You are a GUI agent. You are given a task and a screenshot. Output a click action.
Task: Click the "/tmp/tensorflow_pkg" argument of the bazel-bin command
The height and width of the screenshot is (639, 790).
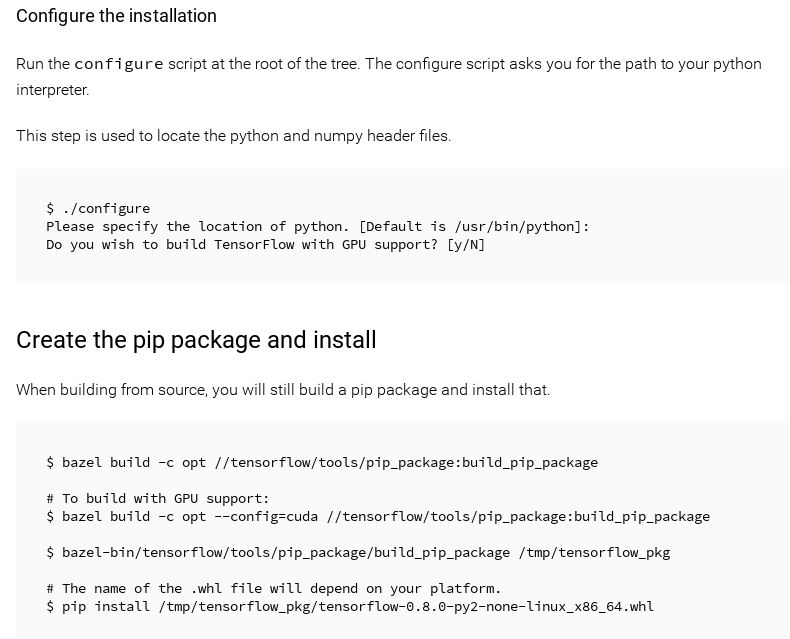594,553
